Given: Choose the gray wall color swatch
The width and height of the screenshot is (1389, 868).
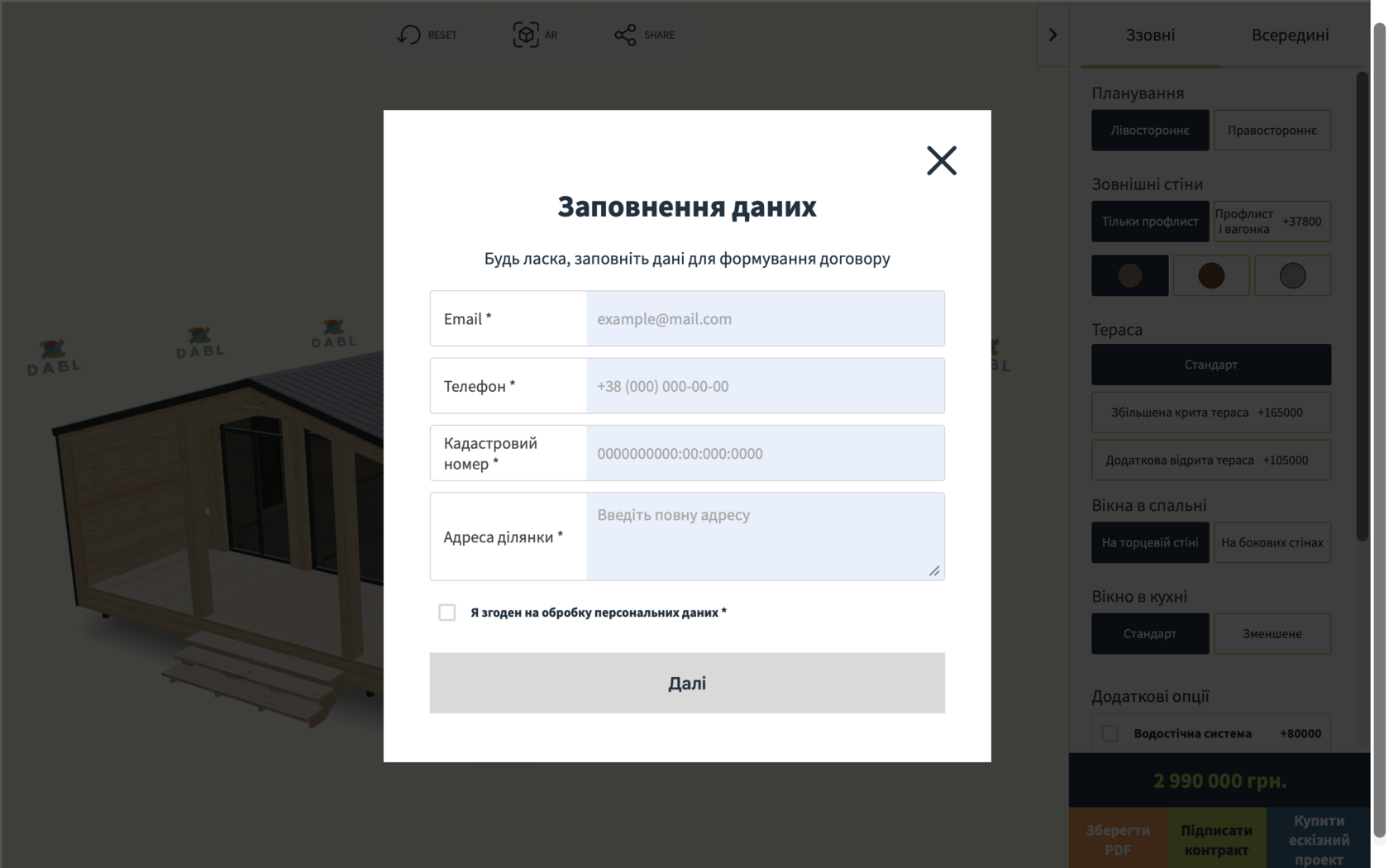Looking at the screenshot, I should [x=1293, y=275].
